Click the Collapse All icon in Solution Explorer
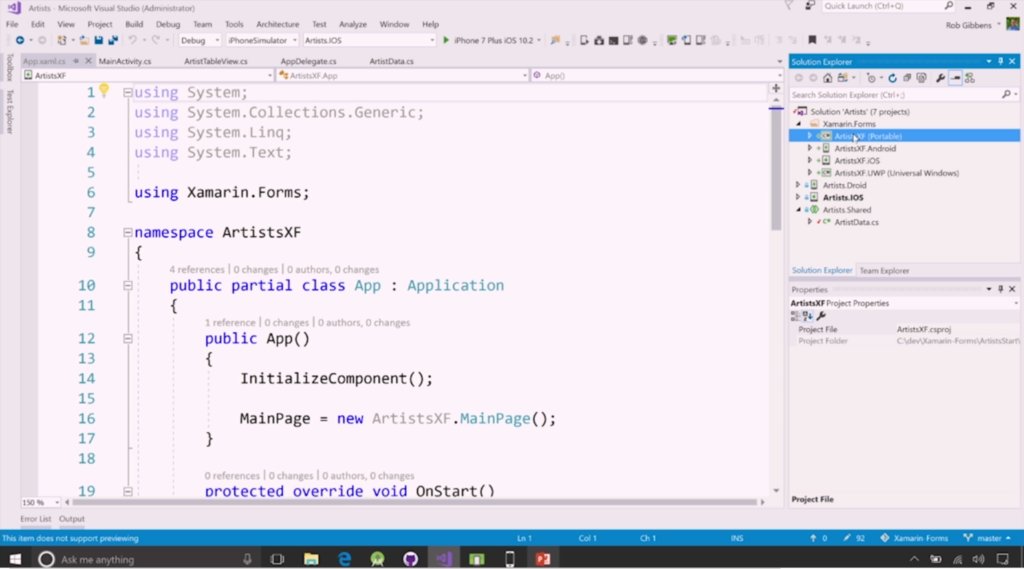The width and height of the screenshot is (1024, 569). point(906,78)
